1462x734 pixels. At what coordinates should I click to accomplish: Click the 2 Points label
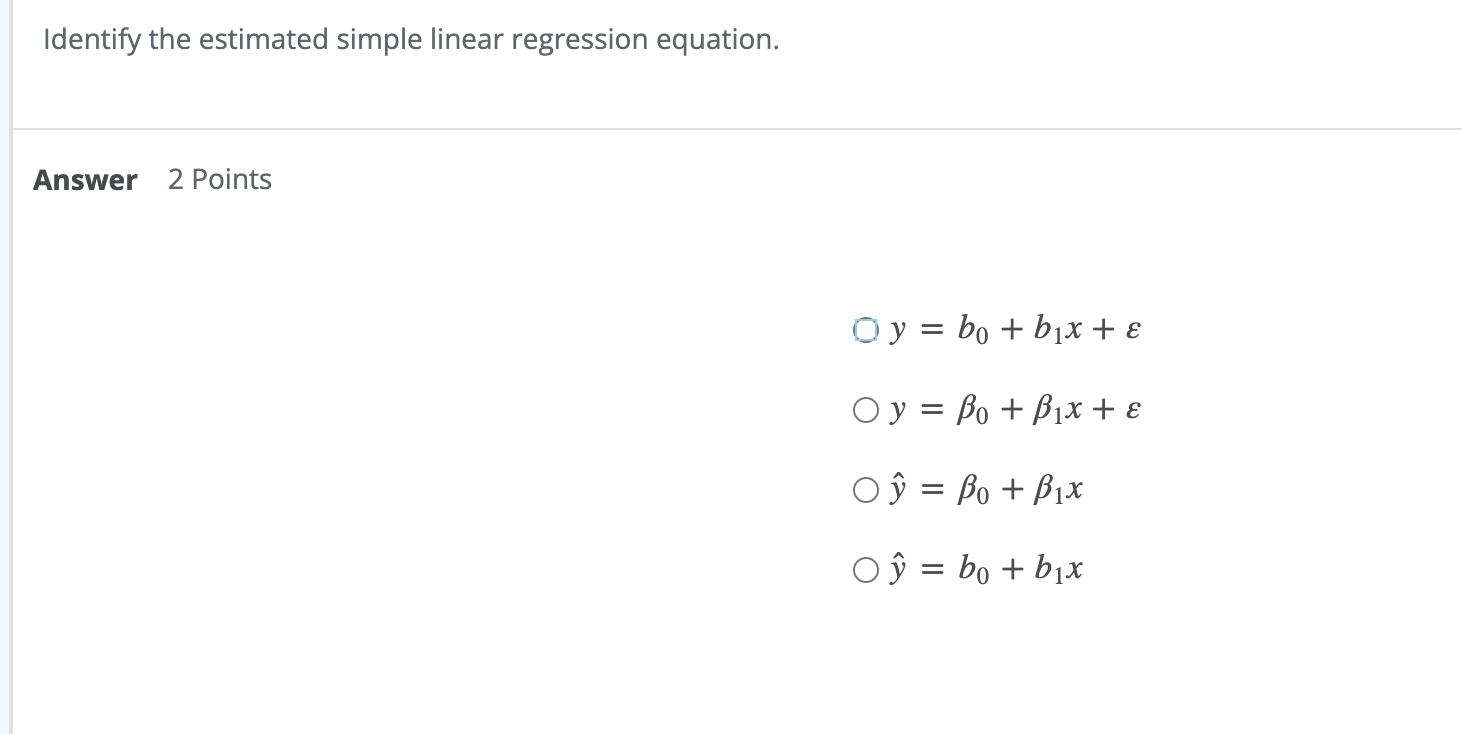220,180
